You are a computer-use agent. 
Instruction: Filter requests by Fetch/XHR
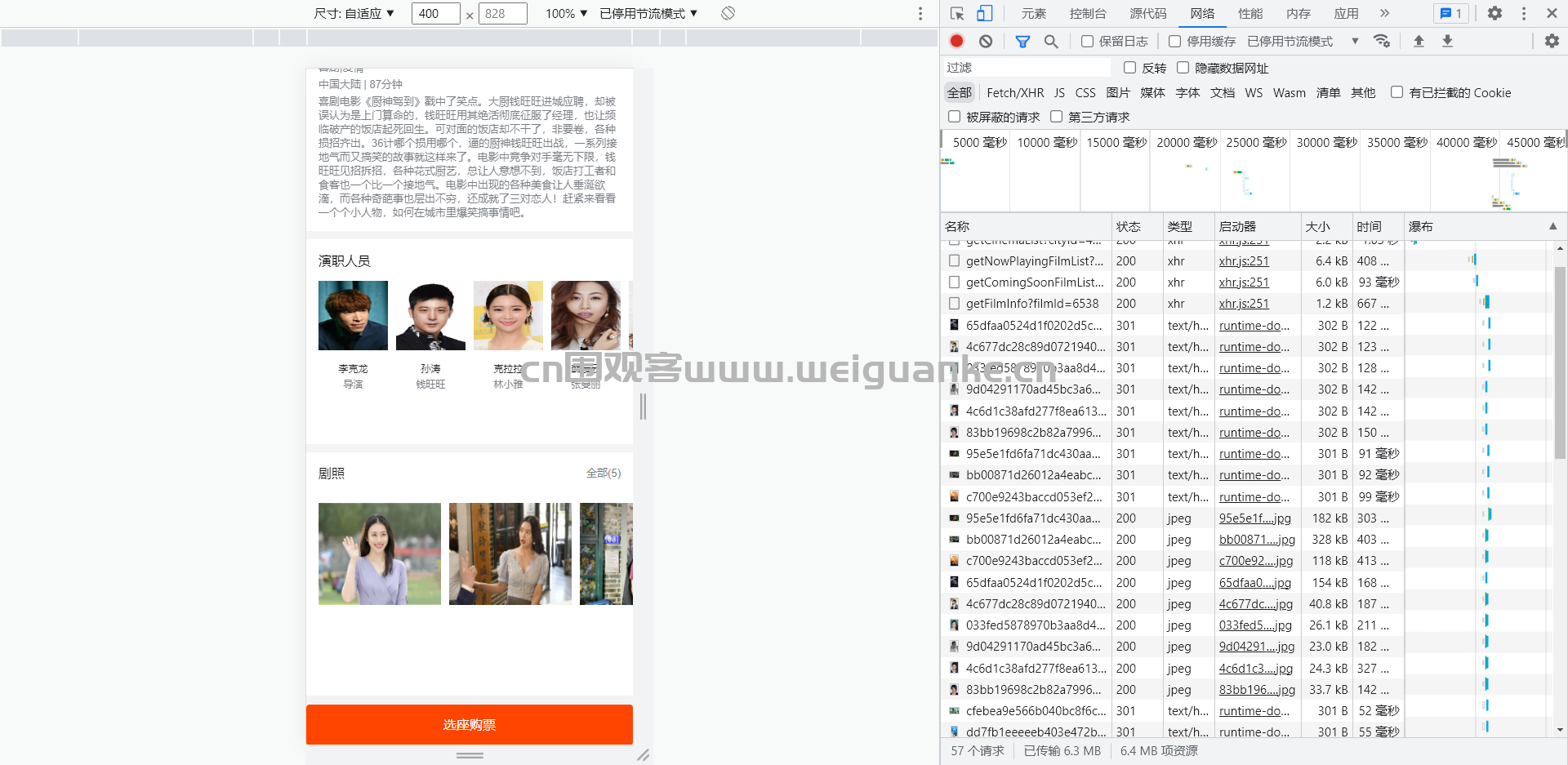[x=1015, y=93]
